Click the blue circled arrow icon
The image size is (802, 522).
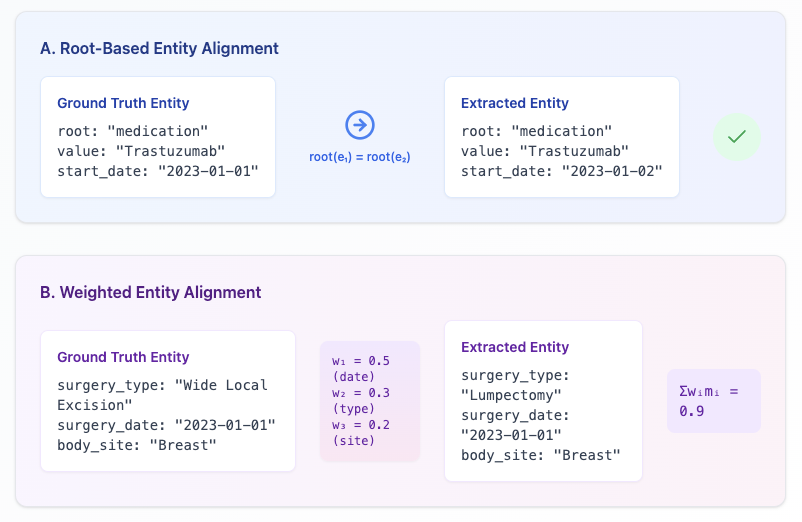[x=360, y=125]
